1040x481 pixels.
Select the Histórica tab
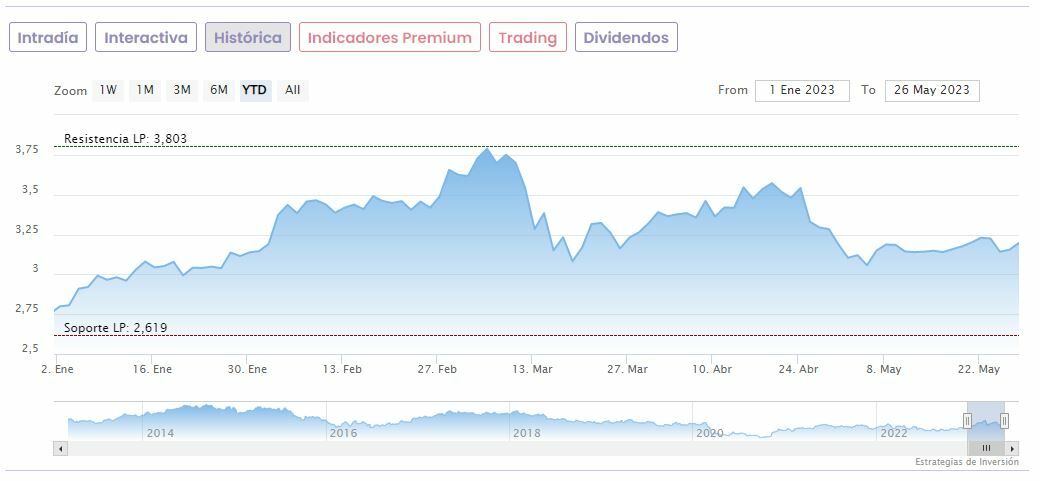click(x=248, y=38)
